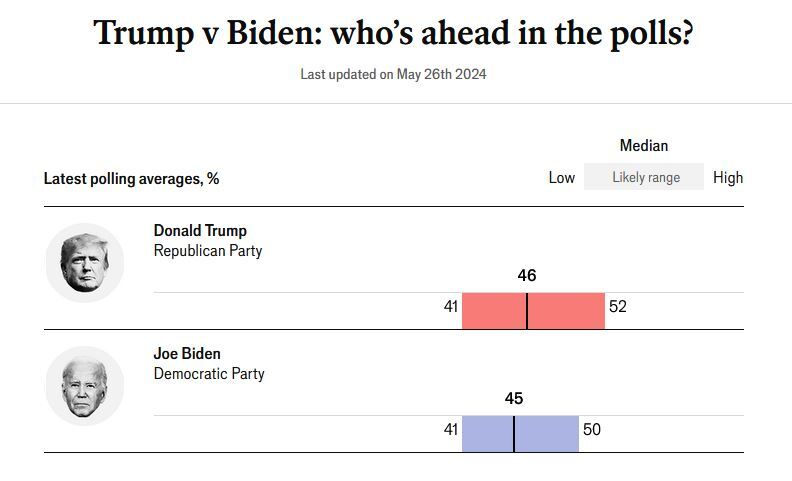Image resolution: width=792 pixels, height=481 pixels.
Task: Click the Democratic Party label
Action: pyautogui.click(x=209, y=374)
